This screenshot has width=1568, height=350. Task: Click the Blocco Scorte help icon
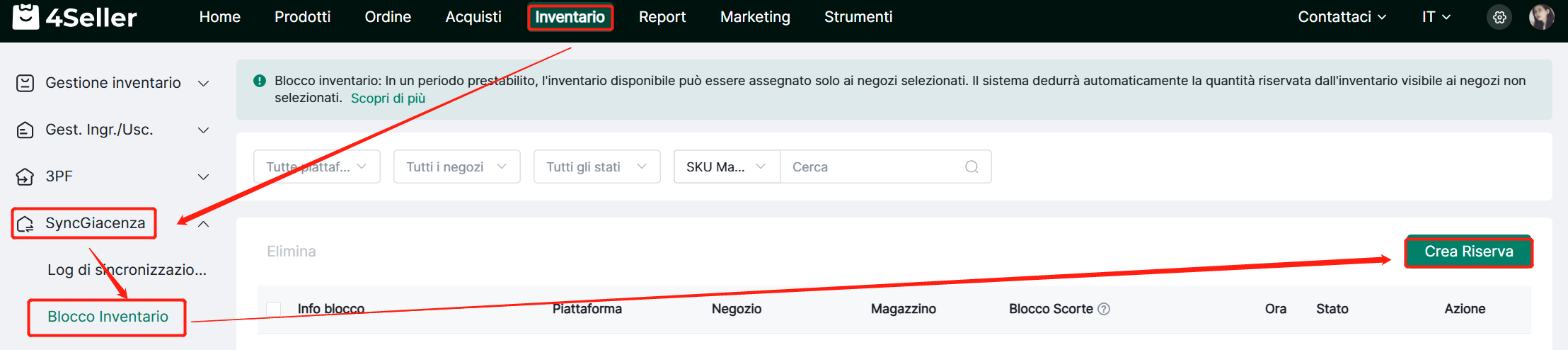coord(1104,309)
